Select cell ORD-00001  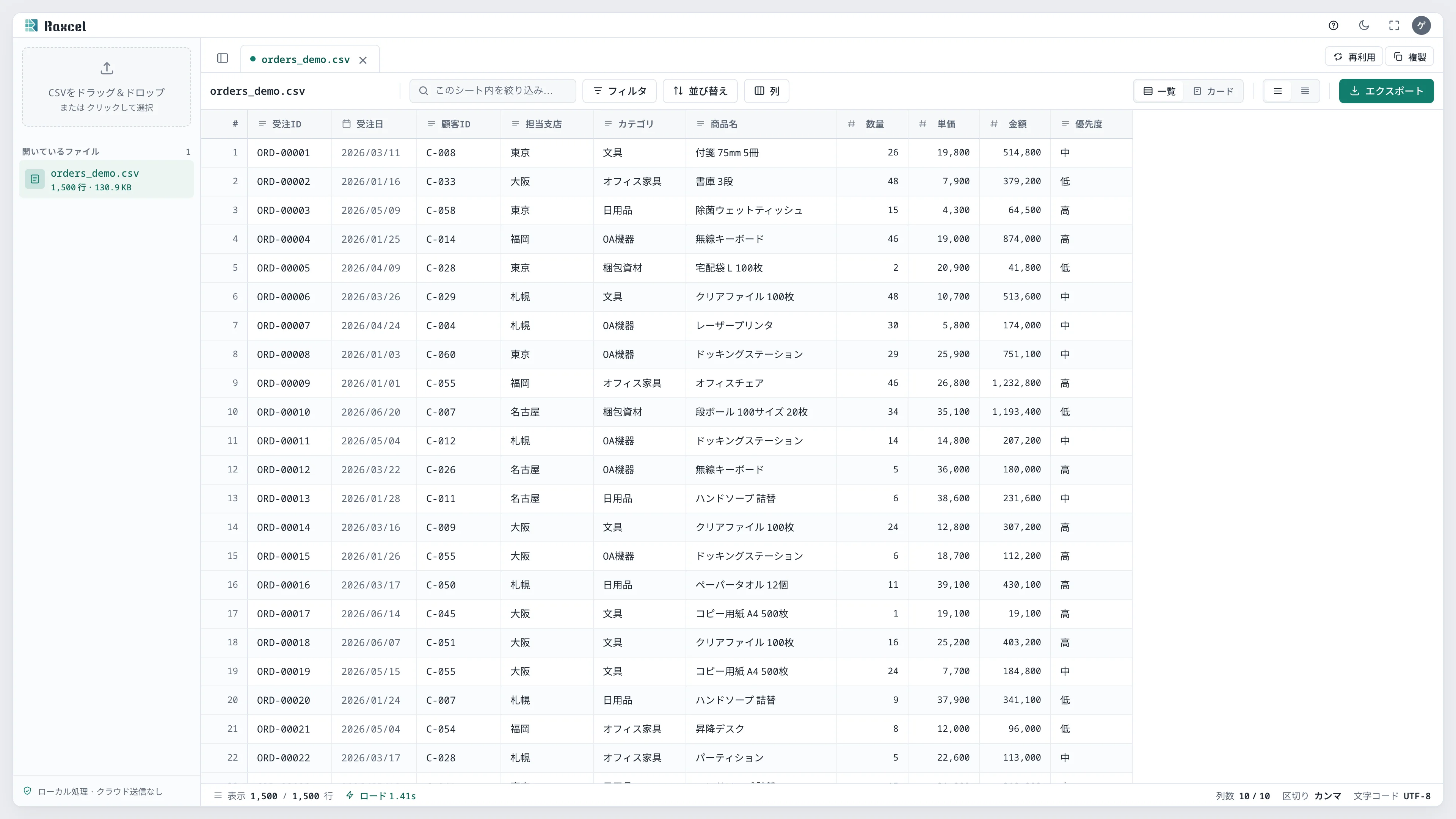tap(289, 152)
